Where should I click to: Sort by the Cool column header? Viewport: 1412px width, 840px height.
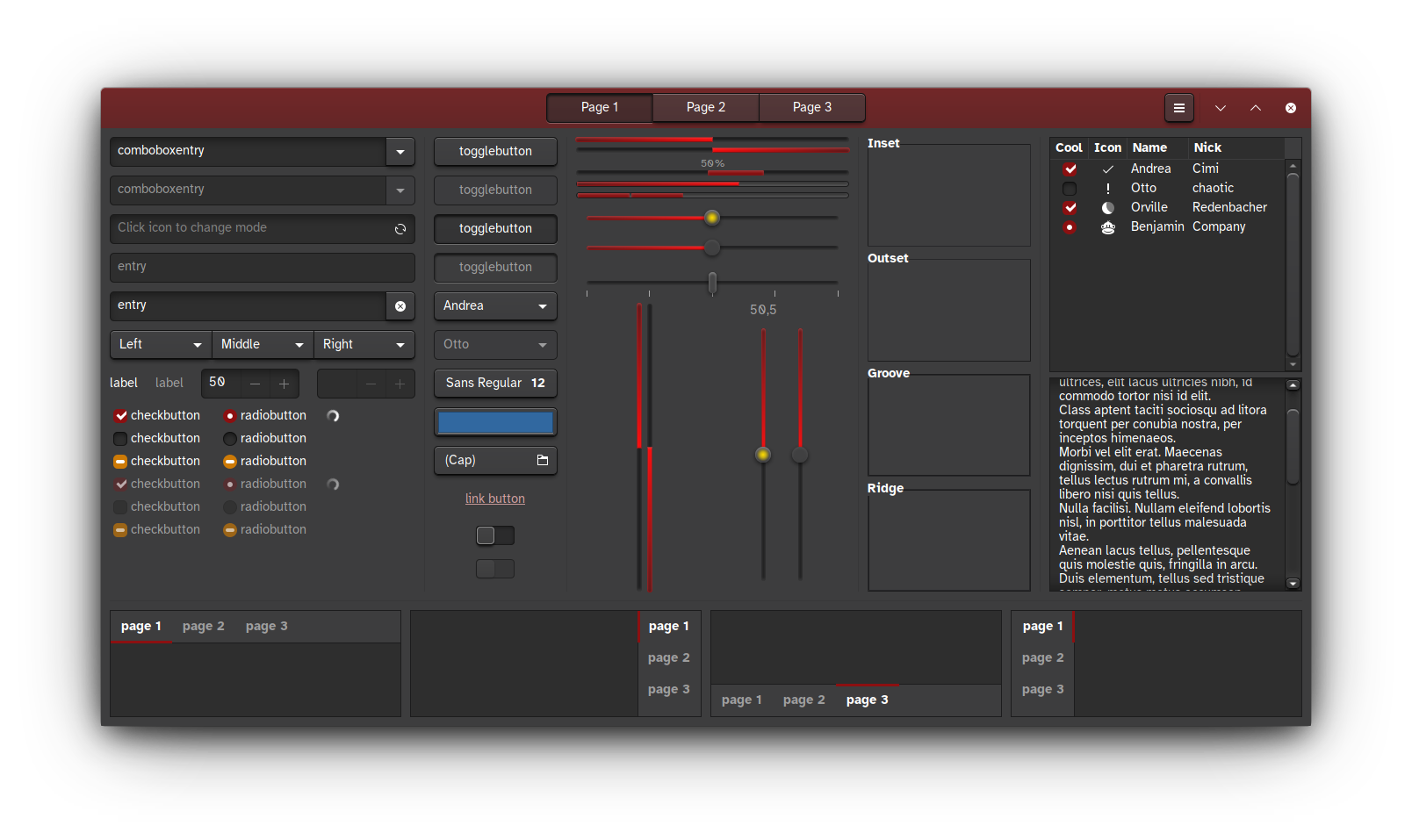[x=1069, y=148]
